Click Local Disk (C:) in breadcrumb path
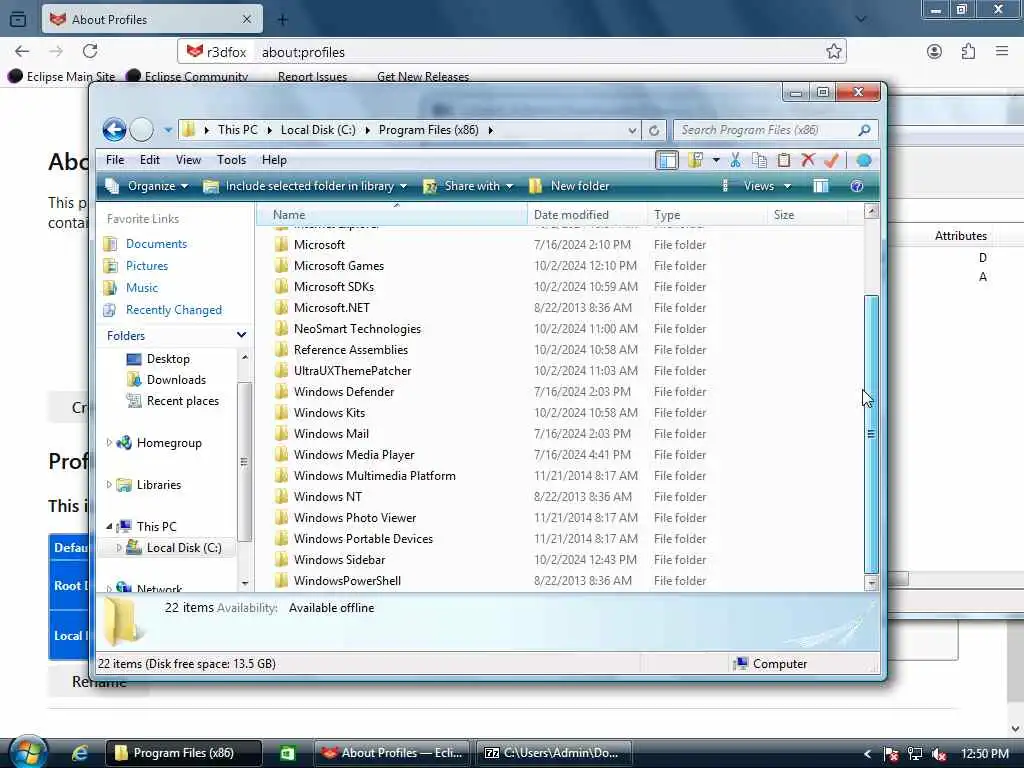Viewport: 1024px width, 768px height. coord(318,130)
